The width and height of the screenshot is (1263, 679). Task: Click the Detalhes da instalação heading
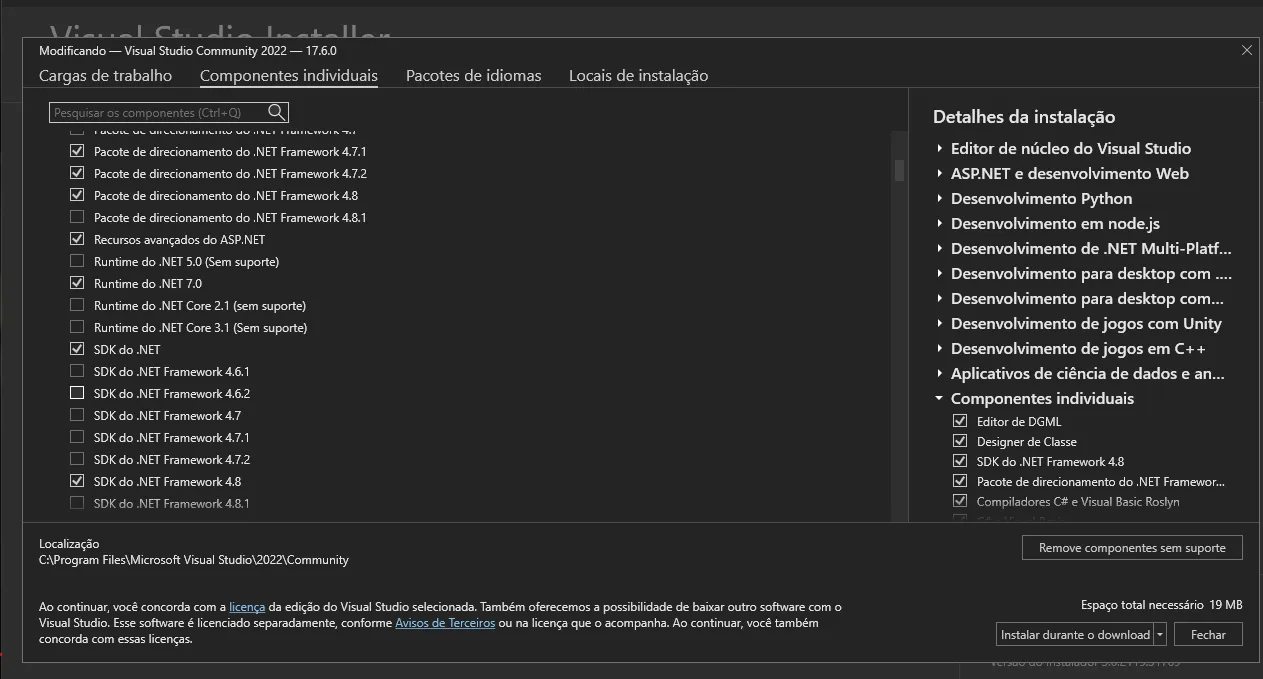point(1024,117)
